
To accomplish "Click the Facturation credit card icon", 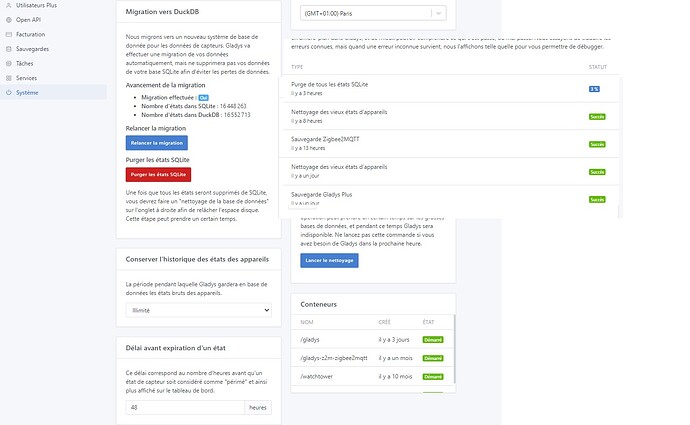I will click(x=8, y=34).
